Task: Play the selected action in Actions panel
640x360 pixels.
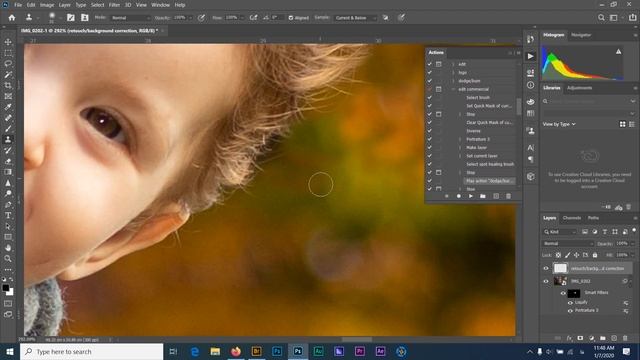Action: click(x=471, y=196)
